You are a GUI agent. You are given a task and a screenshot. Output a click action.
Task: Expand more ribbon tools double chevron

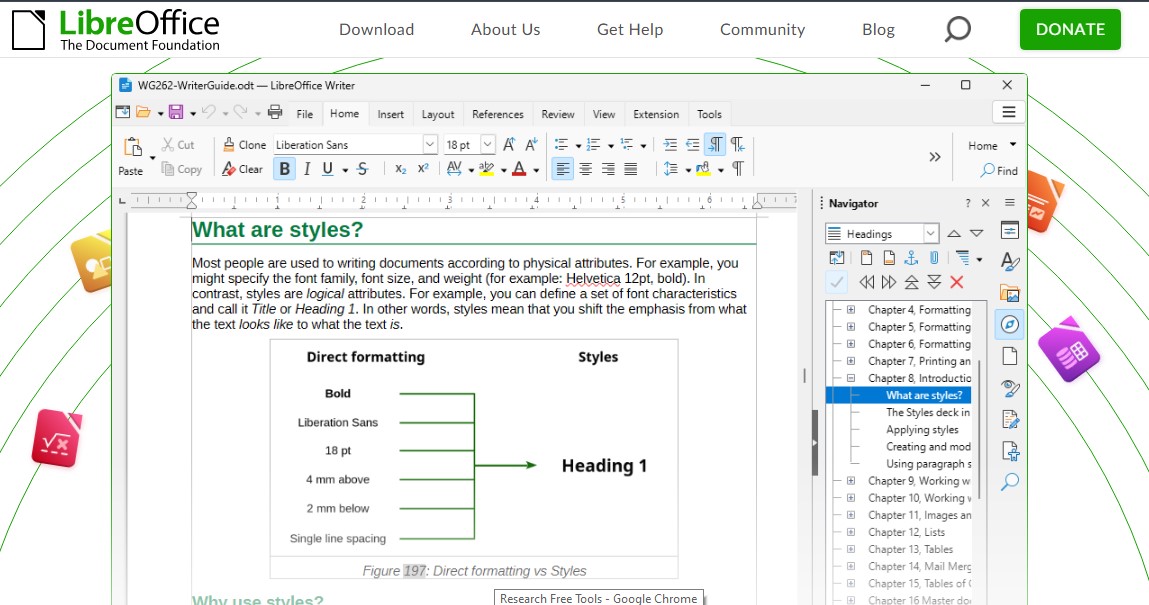click(934, 157)
